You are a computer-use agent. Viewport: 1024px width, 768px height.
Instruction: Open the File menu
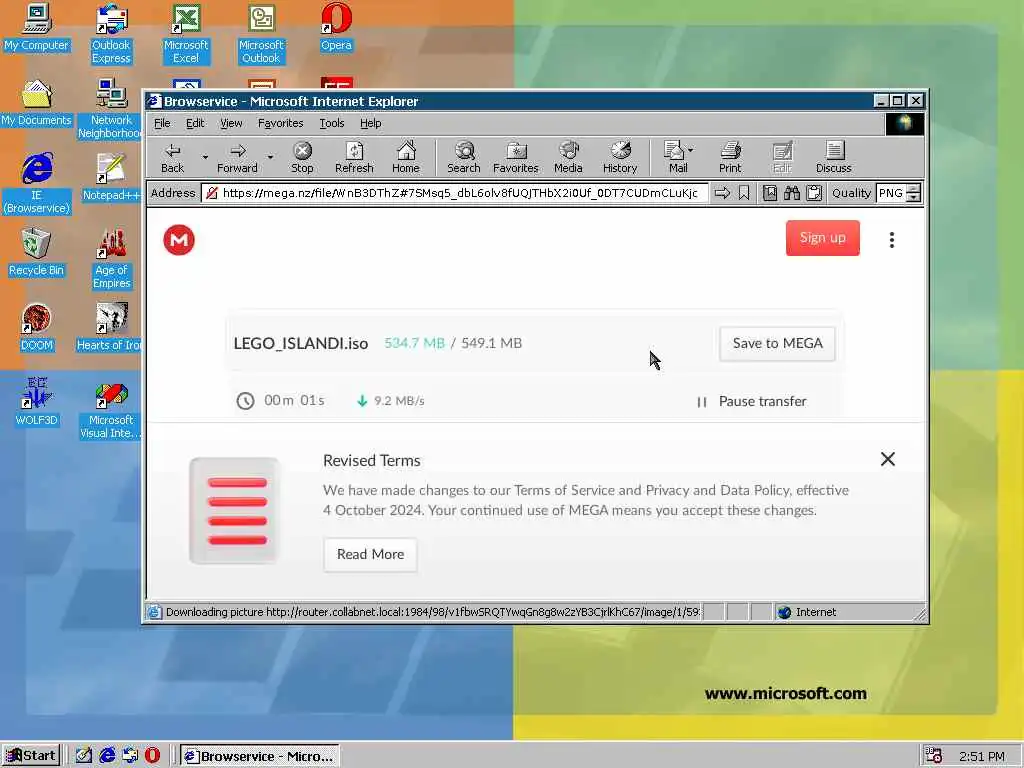pos(162,123)
